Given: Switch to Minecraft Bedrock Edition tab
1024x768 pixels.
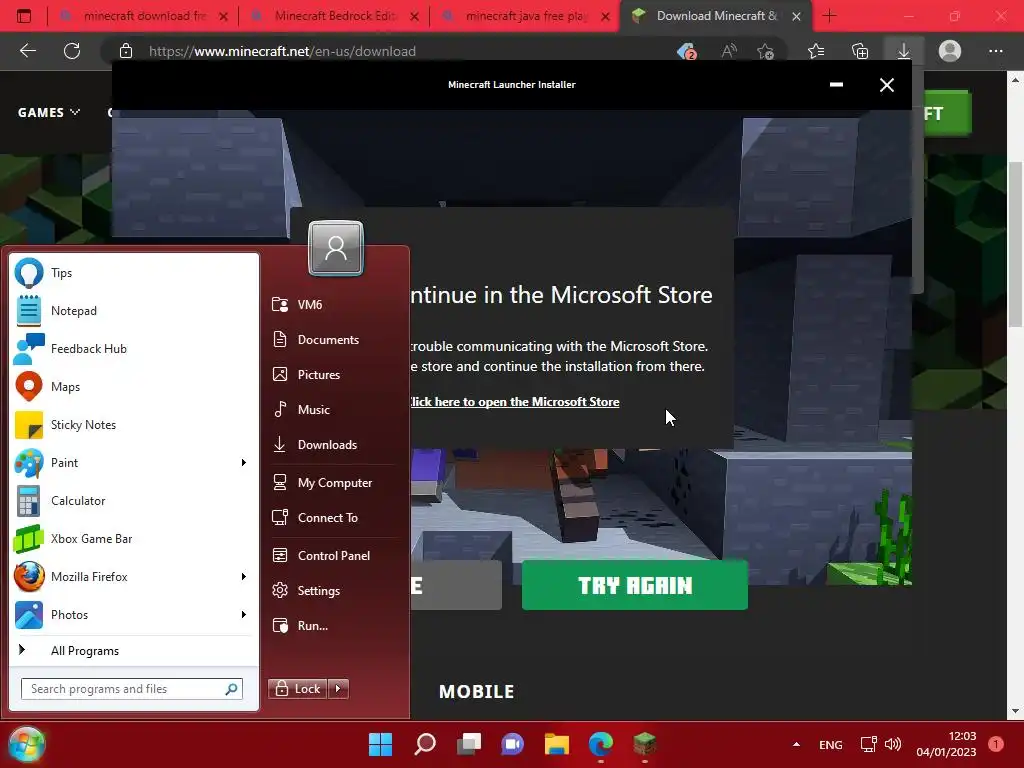Looking at the screenshot, I should click(336, 16).
